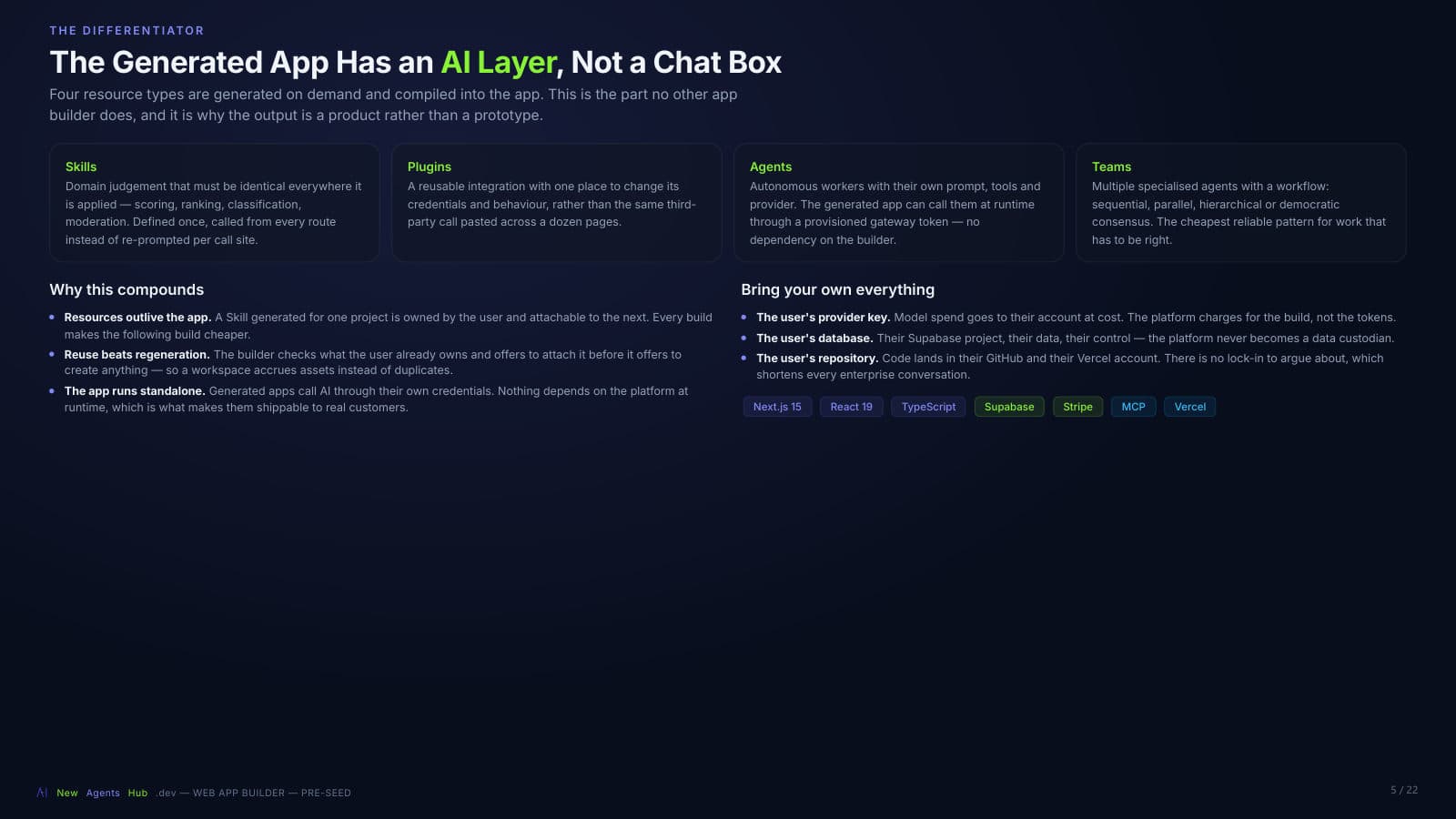The width and height of the screenshot is (1456, 819).
Task: Click the 'Four resource types' subtitle paragraph
Action: [393, 105]
